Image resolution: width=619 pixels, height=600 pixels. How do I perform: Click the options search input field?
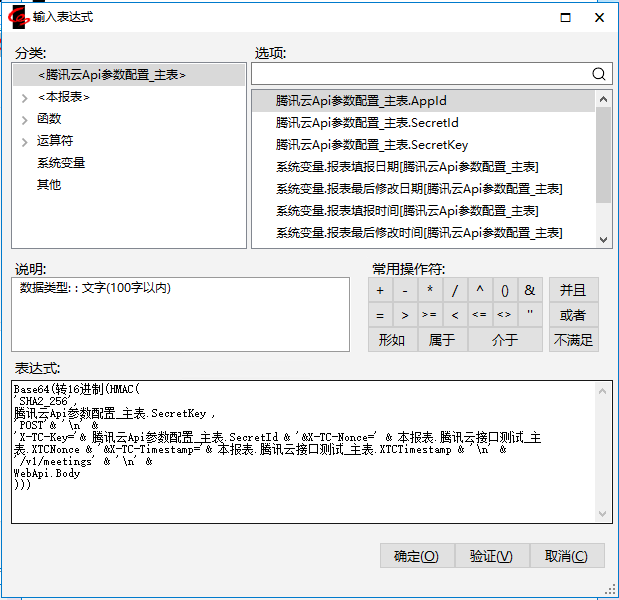point(420,74)
